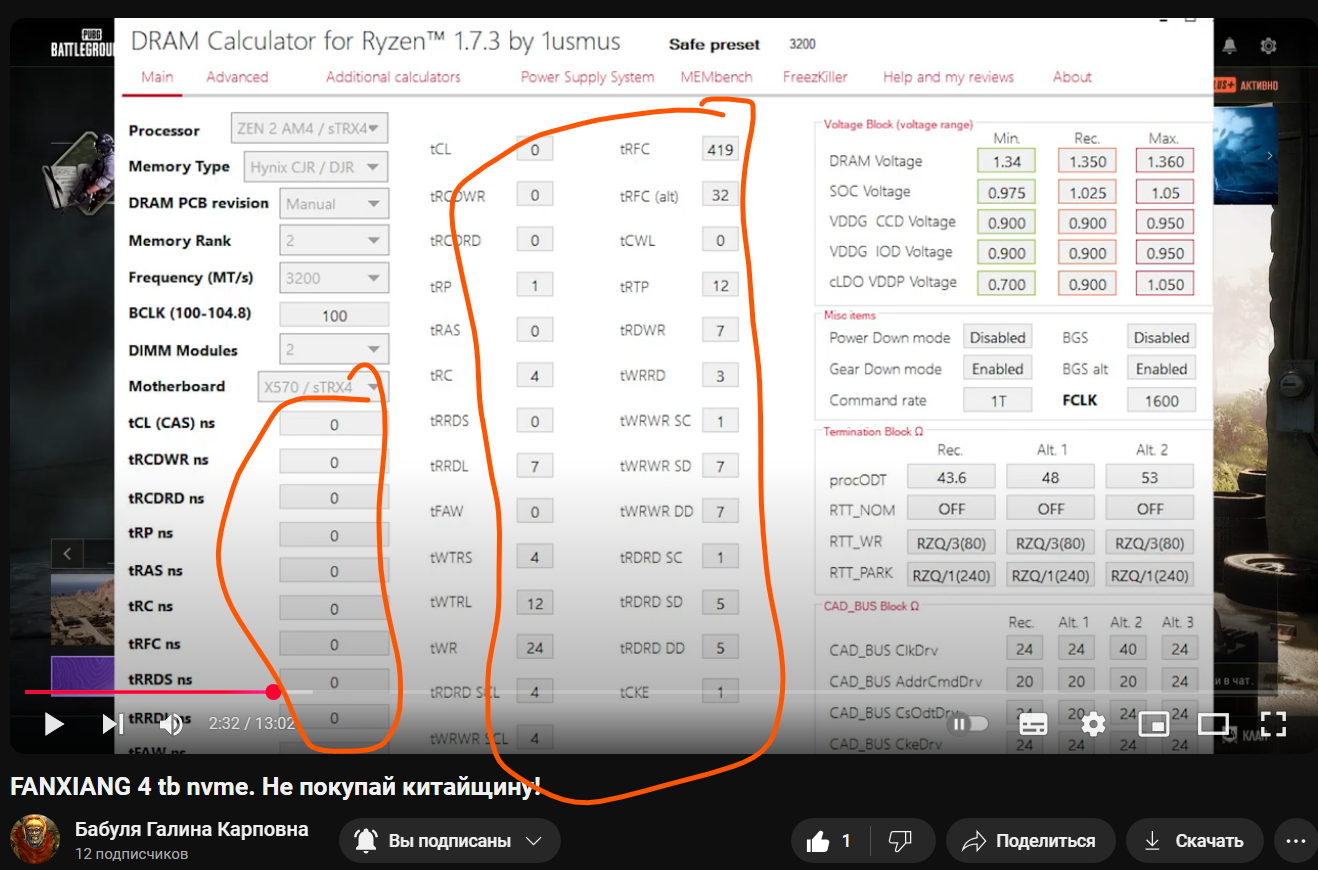Open the FreezKiller tab

tap(817, 77)
